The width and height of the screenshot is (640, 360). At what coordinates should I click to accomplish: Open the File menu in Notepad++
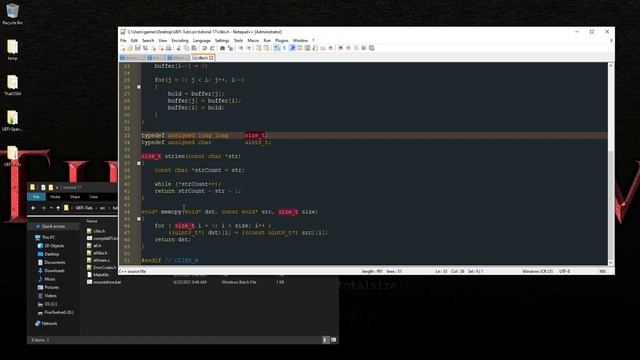coord(123,40)
